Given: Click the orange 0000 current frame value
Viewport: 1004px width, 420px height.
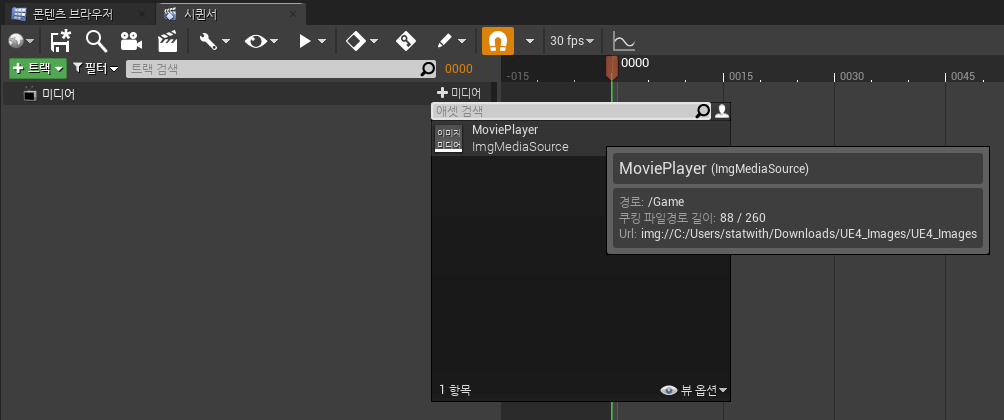Looking at the screenshot, I should click(x=458, y=69).
